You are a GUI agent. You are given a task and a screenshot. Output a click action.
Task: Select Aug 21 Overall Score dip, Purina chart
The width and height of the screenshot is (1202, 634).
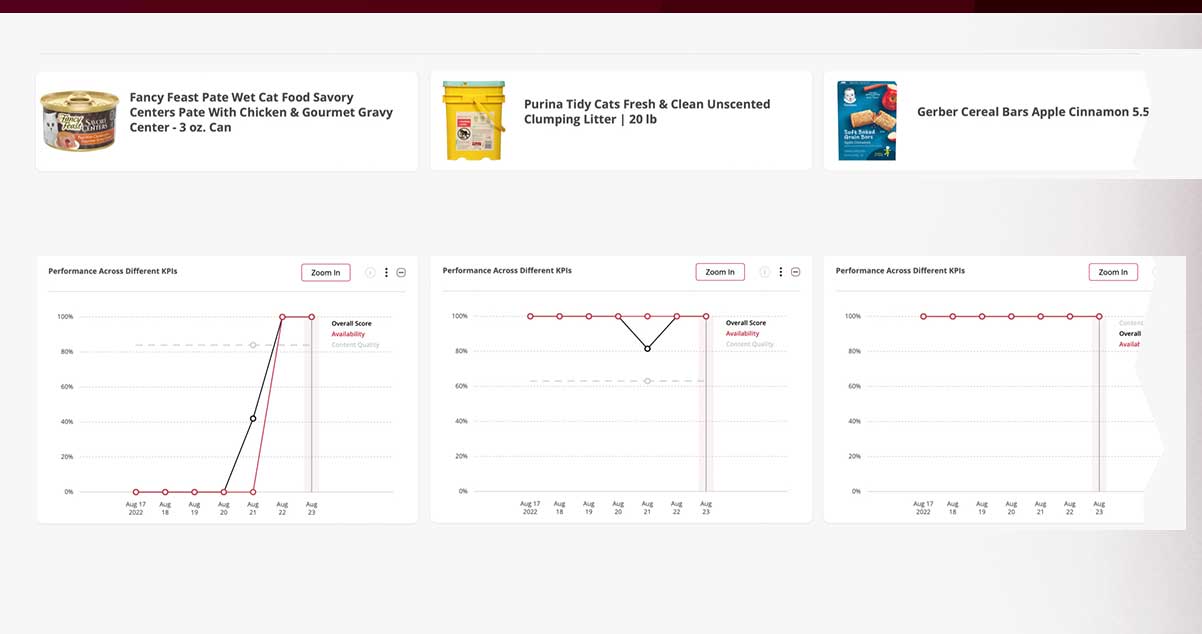coord(648,349)
